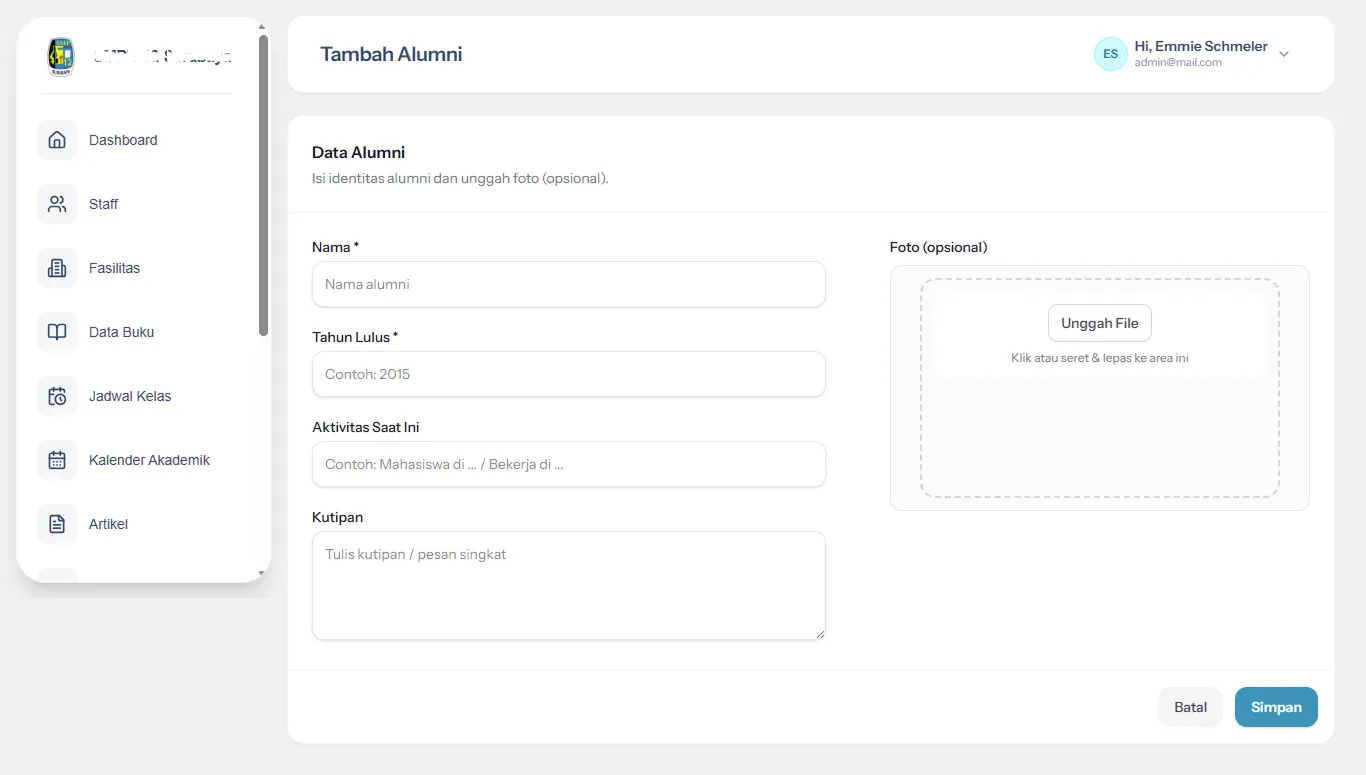1366x775 pixels.
Task: Click the ES user avatar
Action: (1111, 54)
